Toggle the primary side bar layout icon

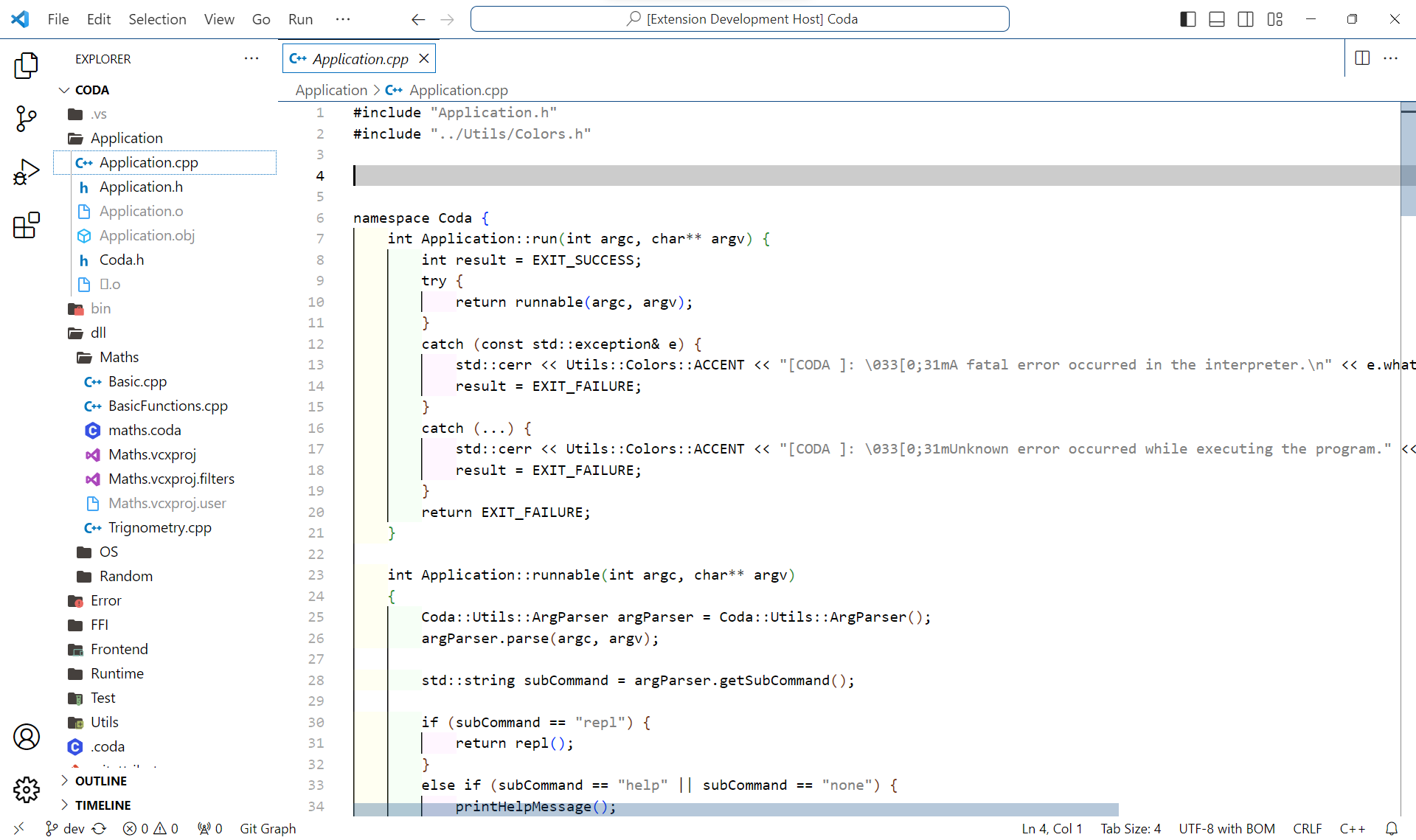[1187, 19]
